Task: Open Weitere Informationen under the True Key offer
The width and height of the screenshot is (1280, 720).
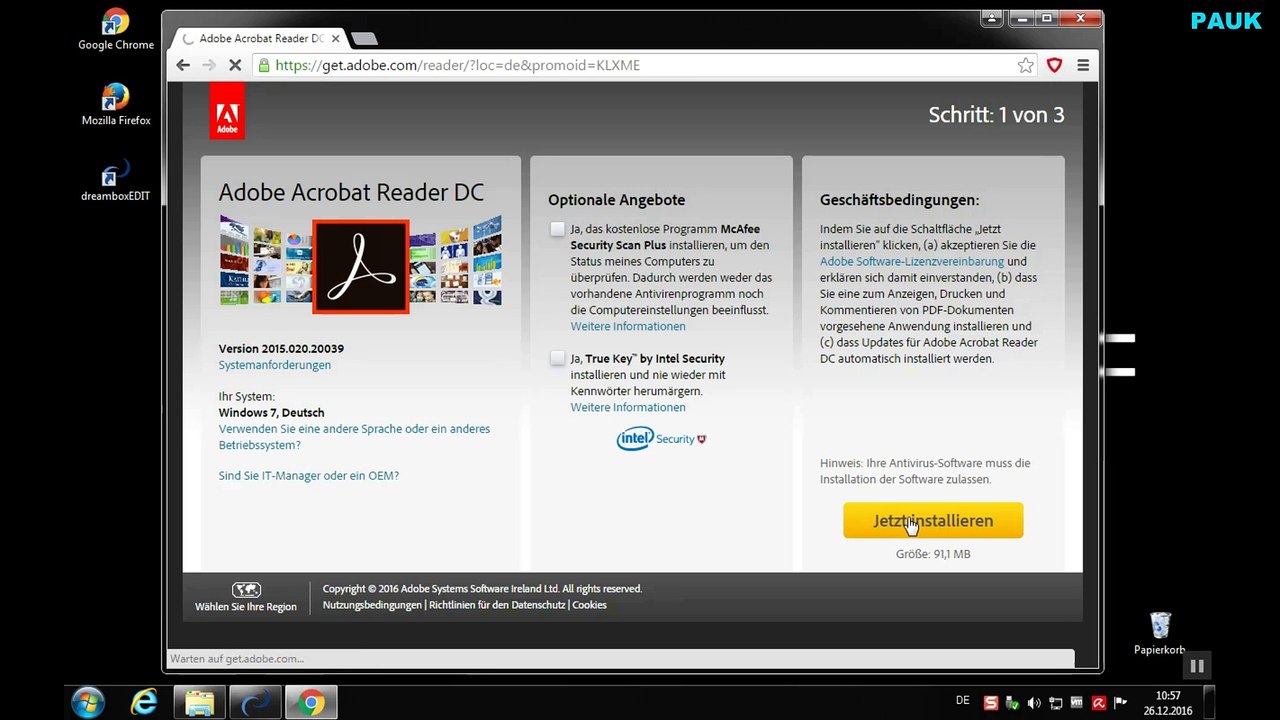Action: (x=628, y=408)
